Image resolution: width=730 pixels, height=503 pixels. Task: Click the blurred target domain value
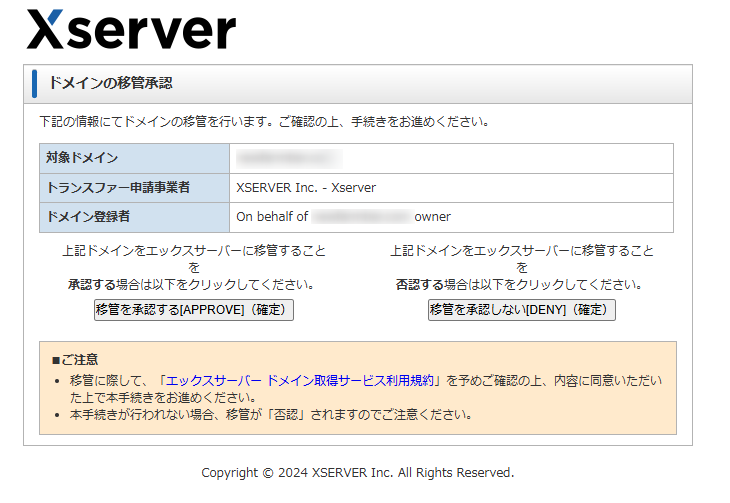[289, 158]
